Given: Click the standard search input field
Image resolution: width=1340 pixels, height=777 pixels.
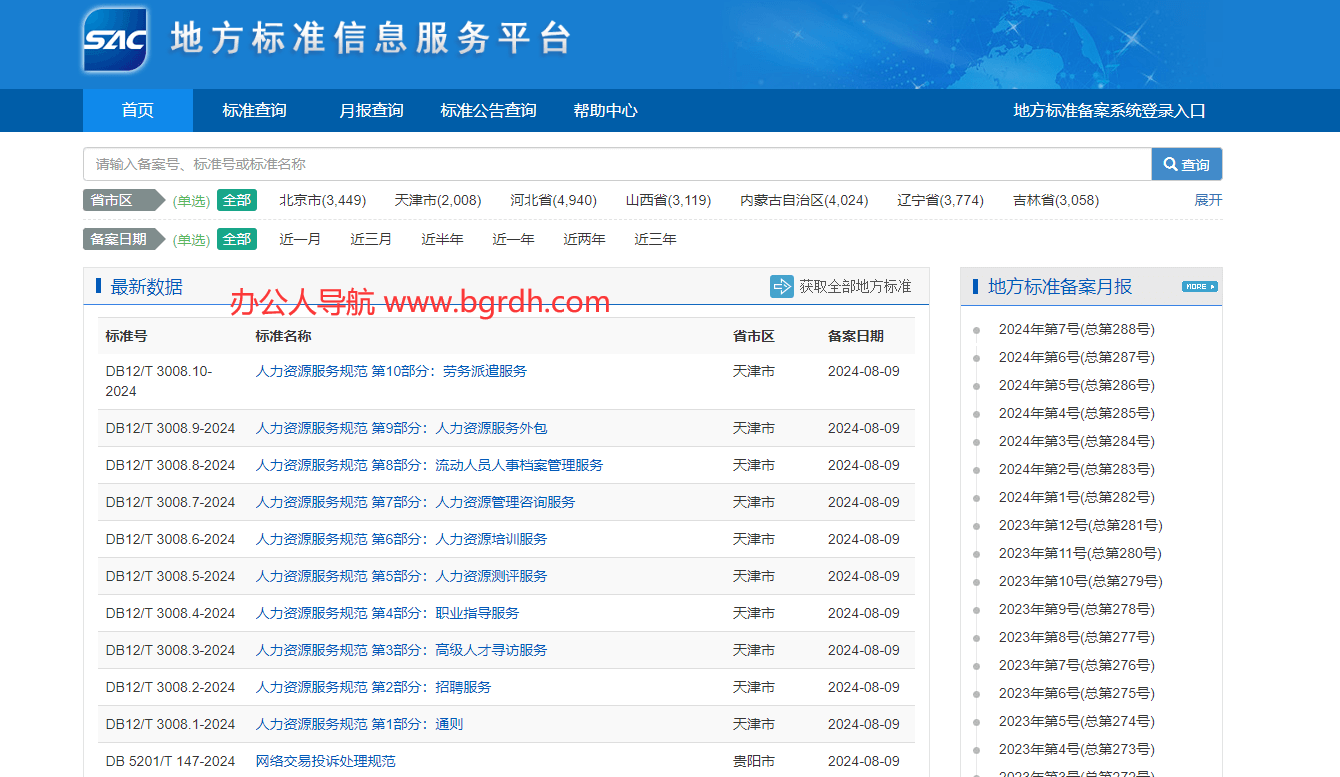Looking at the screenshot, I should point(617,164).
